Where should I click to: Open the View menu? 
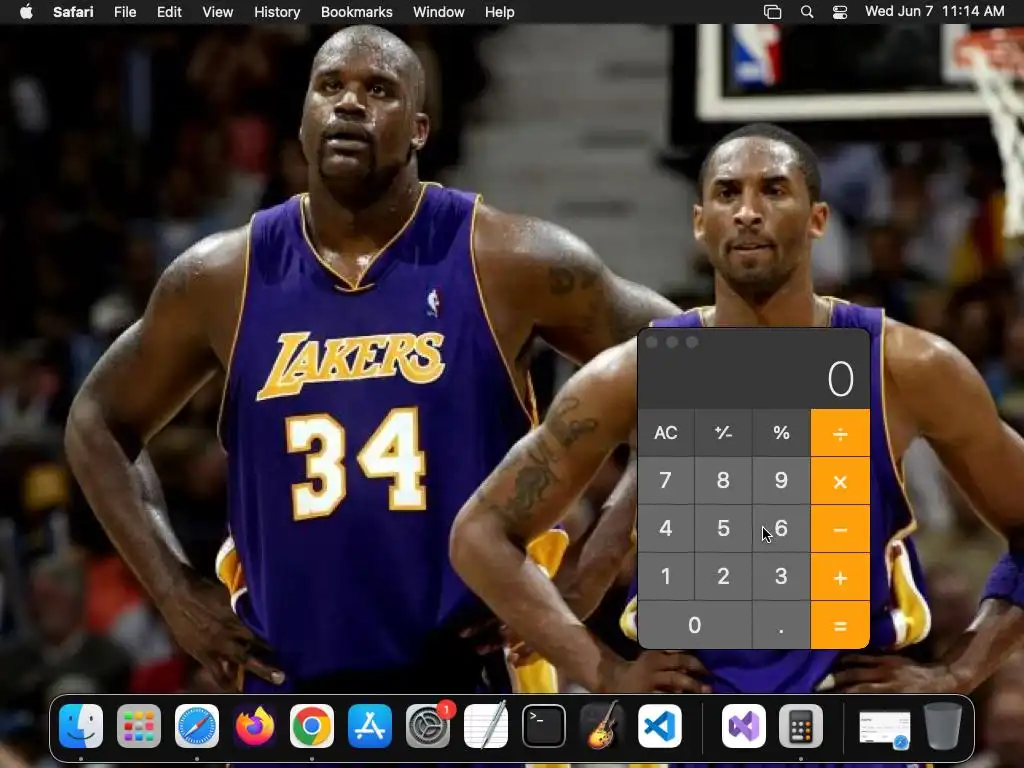point(217,12)
